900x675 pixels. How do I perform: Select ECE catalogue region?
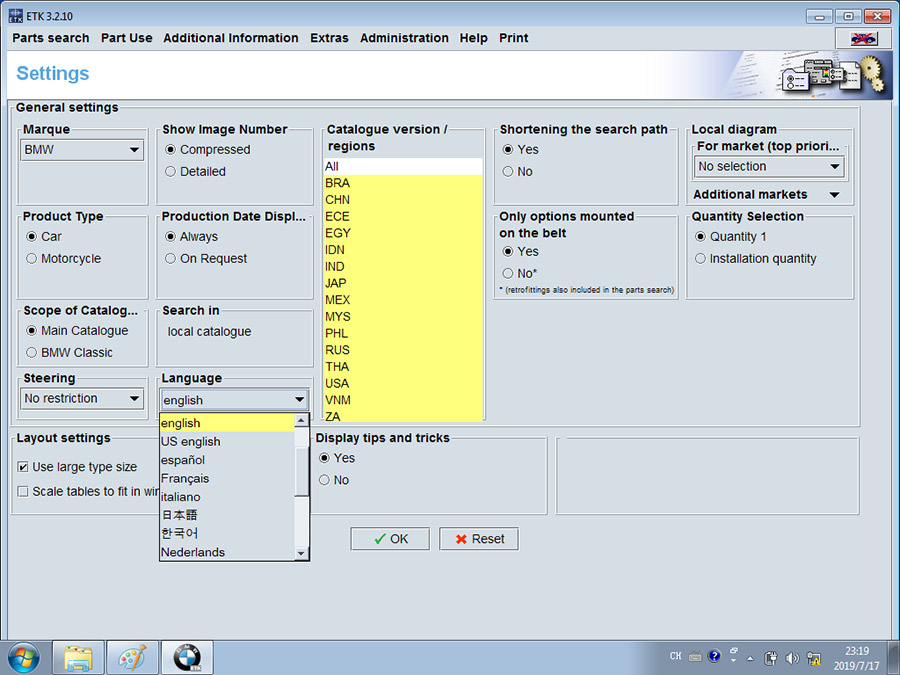pos(403,216)
